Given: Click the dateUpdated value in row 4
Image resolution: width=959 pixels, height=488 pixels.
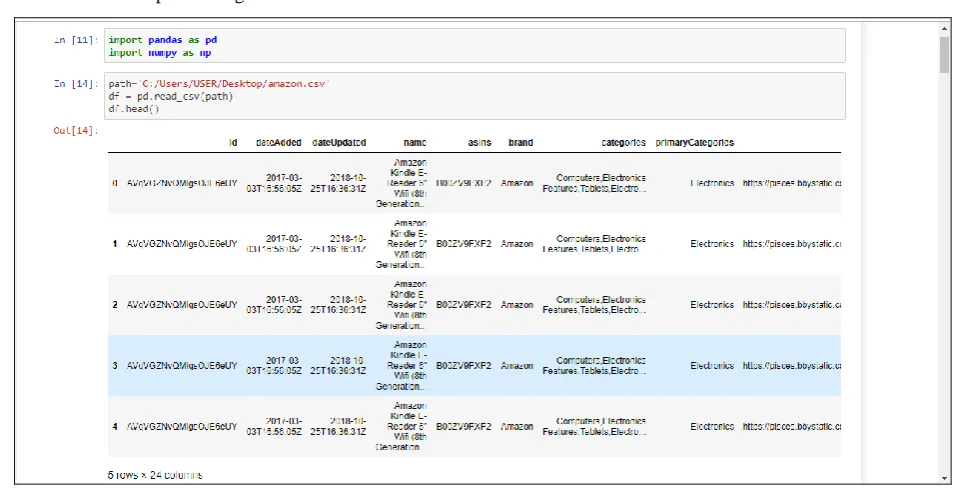Looking at the screenshot, I should click(338, 426).
